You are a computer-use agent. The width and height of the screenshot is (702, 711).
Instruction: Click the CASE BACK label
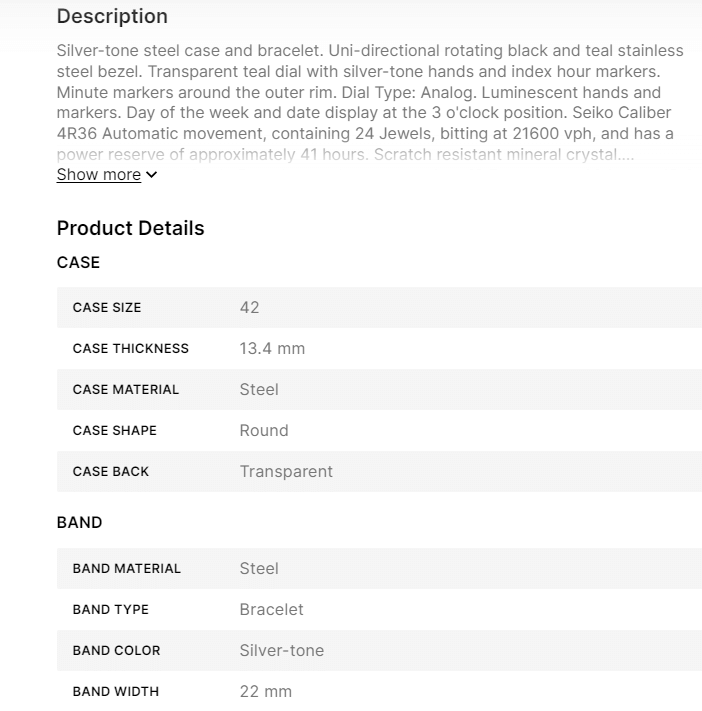coord(110,472)
